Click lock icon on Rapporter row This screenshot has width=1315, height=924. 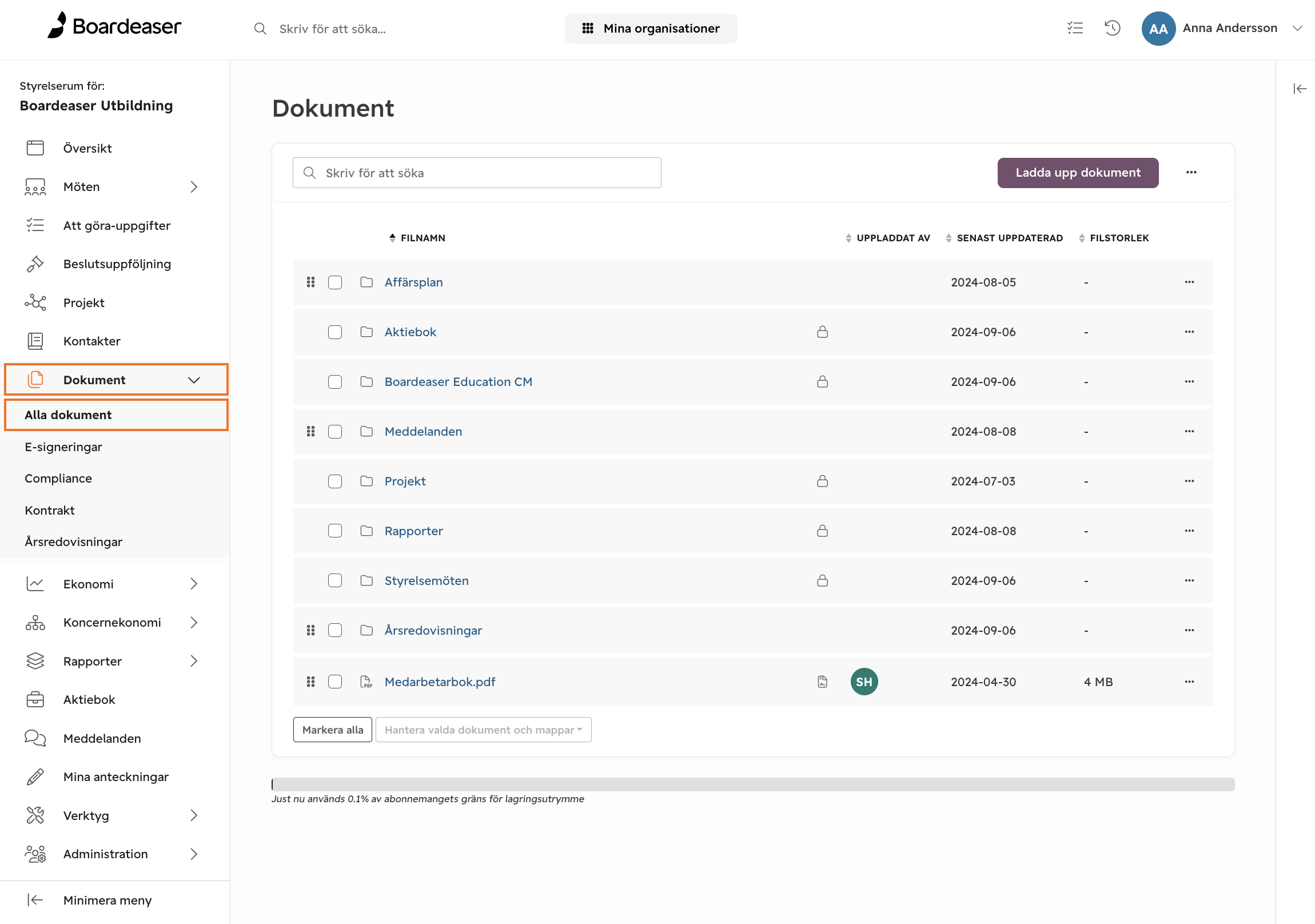pos(823,531)
